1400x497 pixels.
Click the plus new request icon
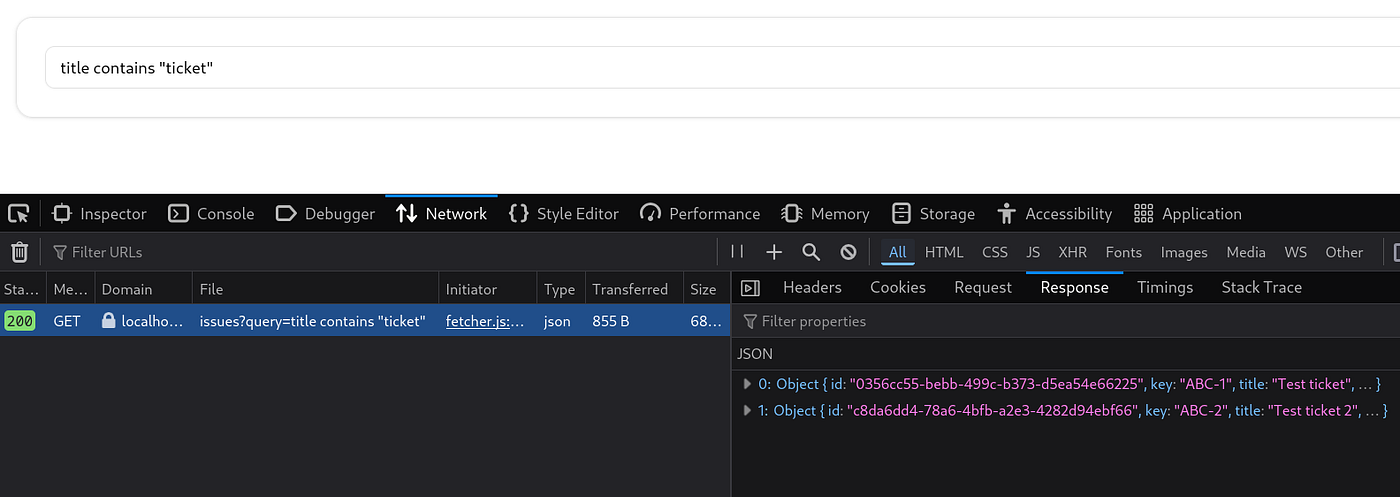coord(773,252)
